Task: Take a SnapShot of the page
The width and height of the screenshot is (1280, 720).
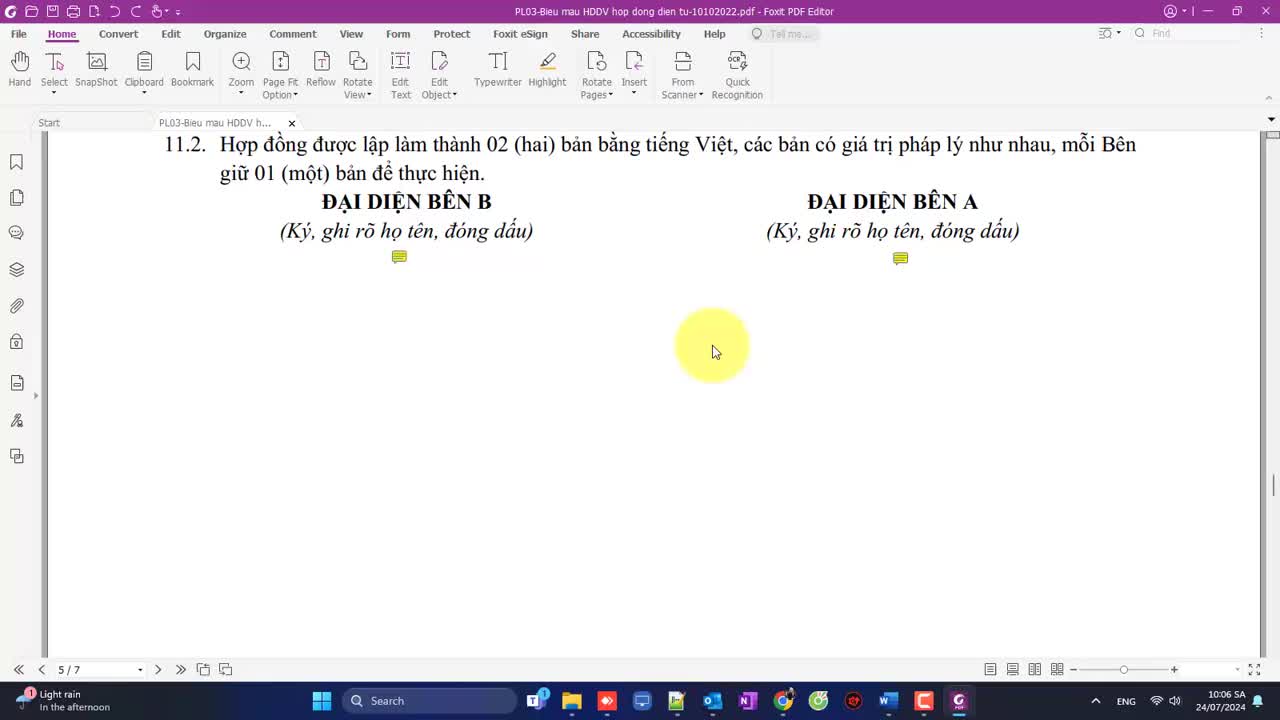Action: [x=96, y=69]
